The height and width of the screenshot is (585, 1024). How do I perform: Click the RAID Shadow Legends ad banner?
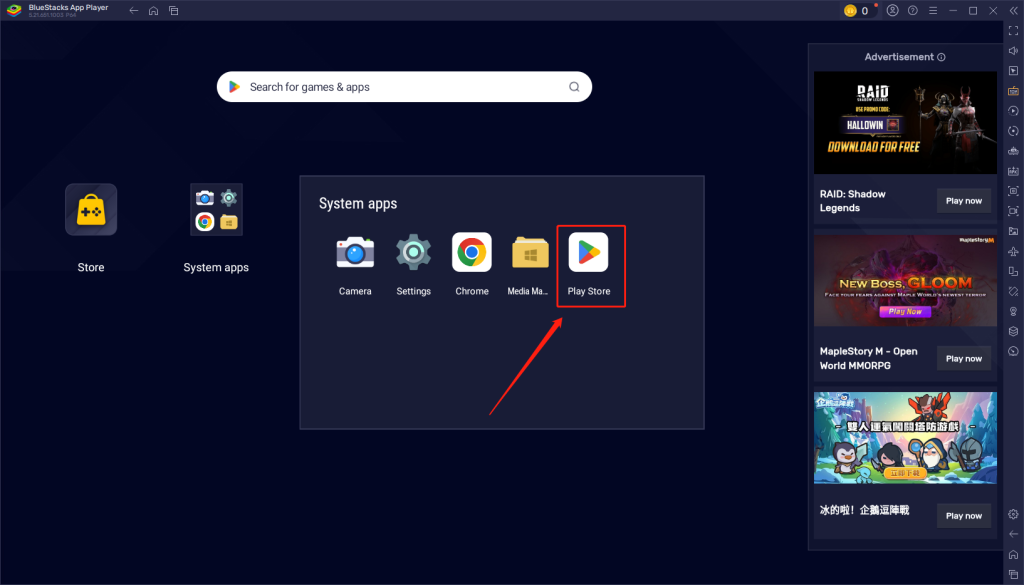click(x=905, y=123)
